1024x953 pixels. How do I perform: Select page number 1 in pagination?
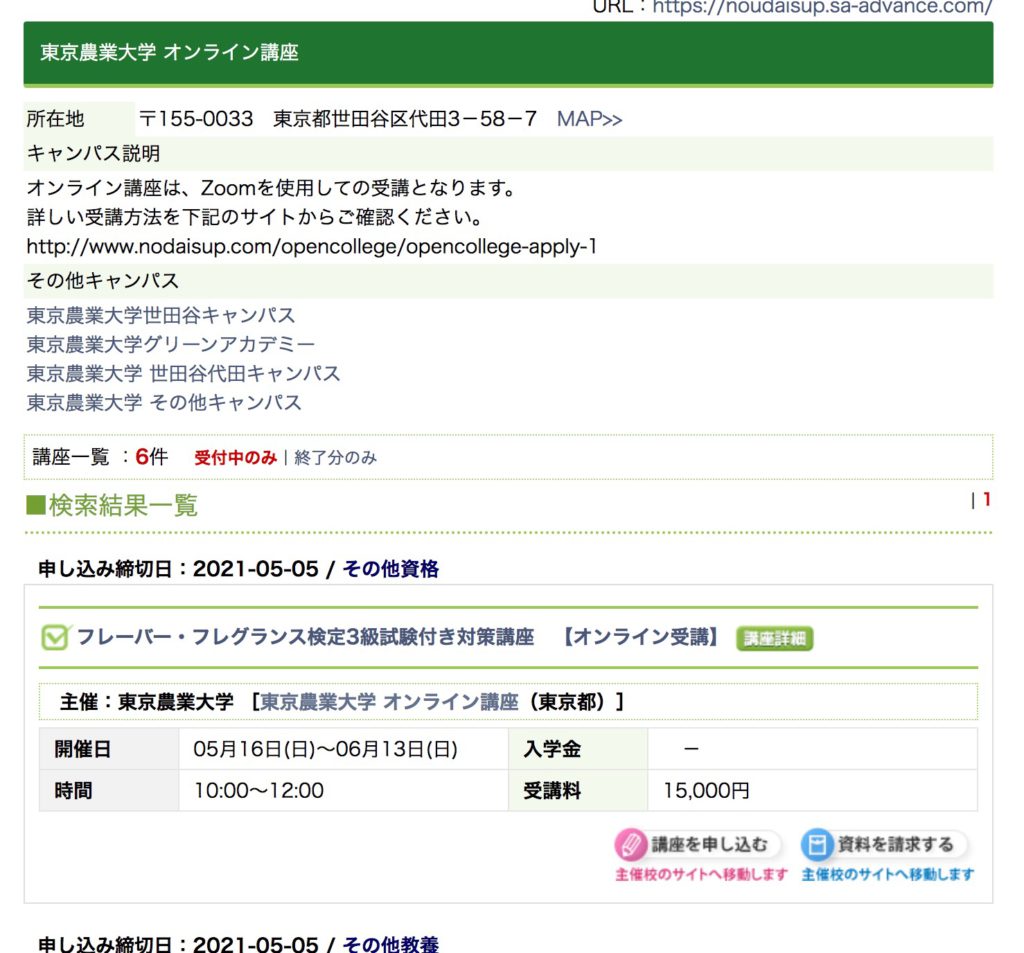[x=986, y=500]
